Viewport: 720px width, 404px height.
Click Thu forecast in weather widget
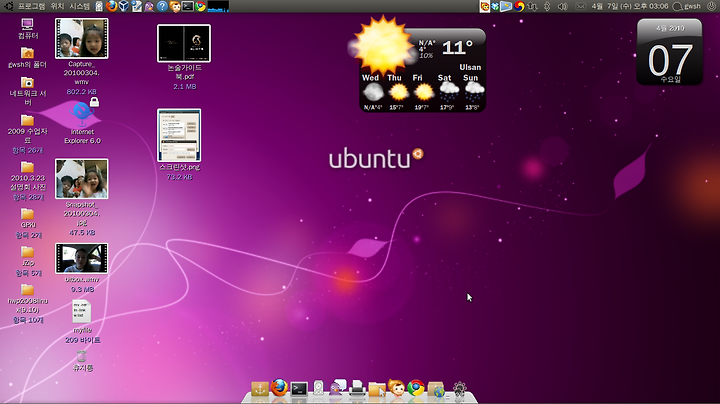397,92
